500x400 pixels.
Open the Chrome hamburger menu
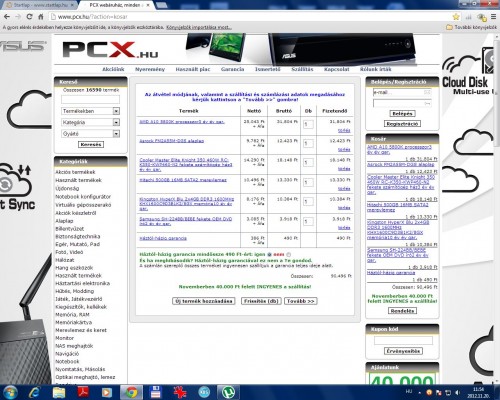tap(493, 17)
